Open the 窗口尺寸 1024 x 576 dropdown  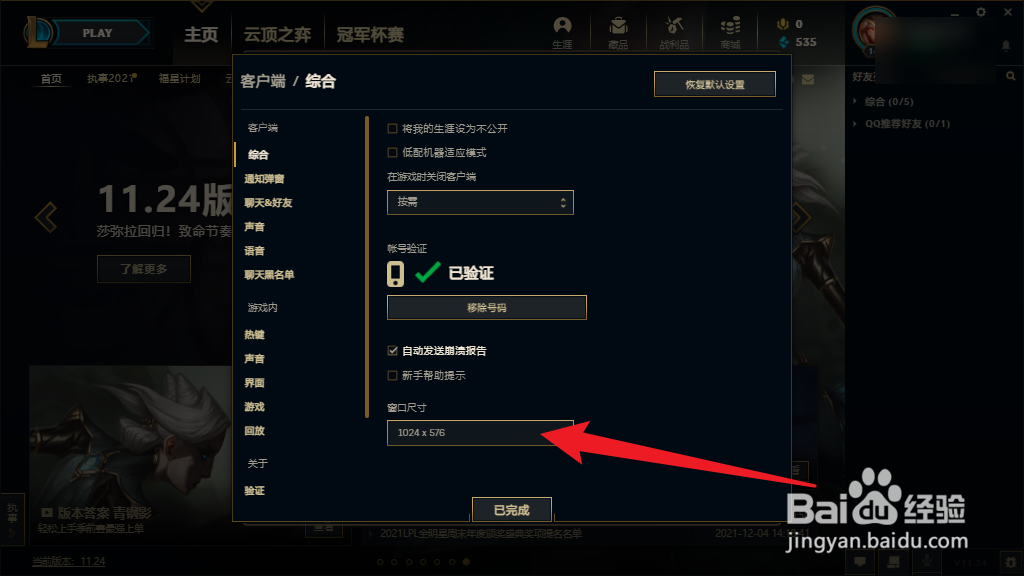coord(480,433)
